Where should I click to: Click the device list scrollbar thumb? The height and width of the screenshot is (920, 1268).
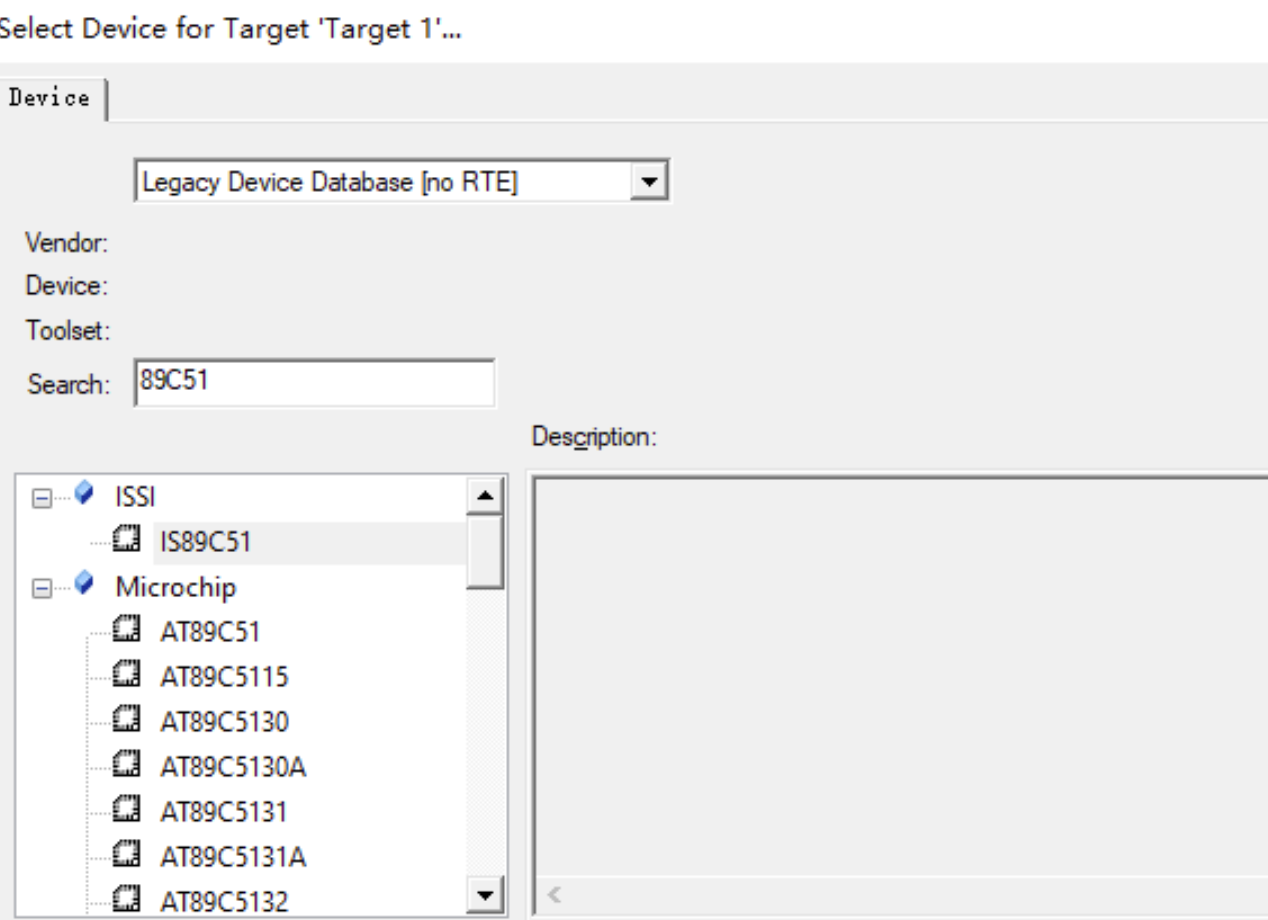(485, 550)
